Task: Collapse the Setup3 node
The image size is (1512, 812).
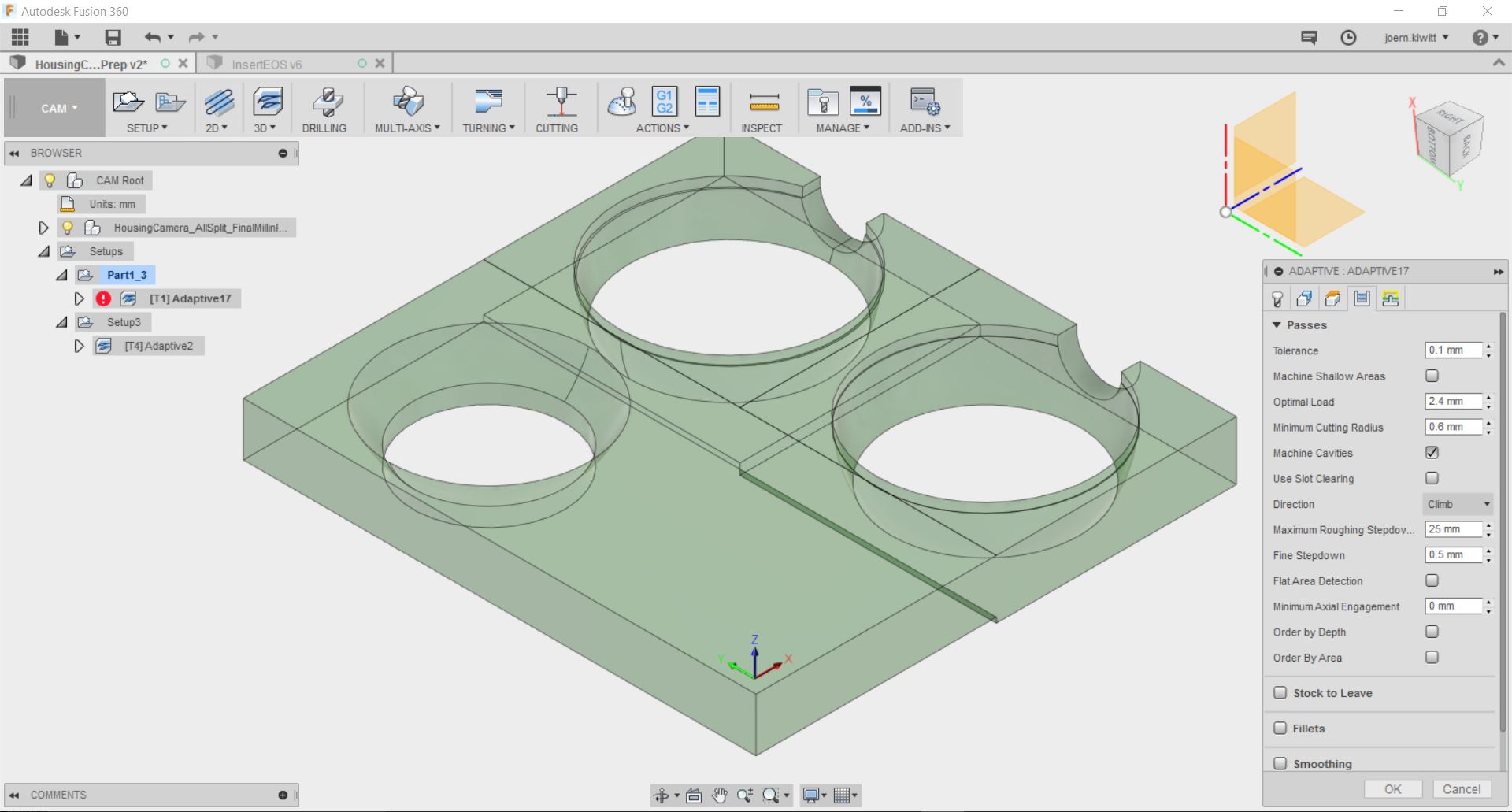Action: point(61,322)
